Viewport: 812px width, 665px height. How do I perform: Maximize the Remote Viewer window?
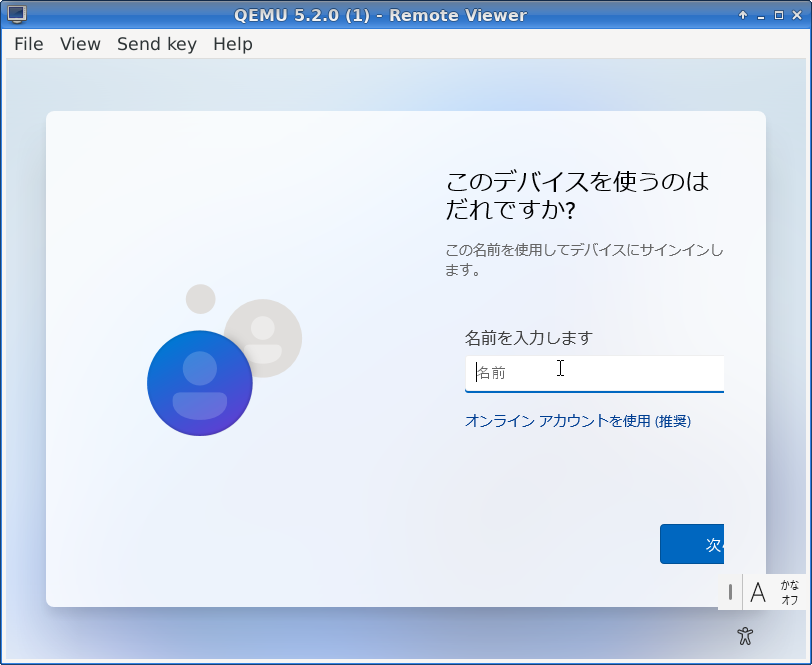[779, 15]
